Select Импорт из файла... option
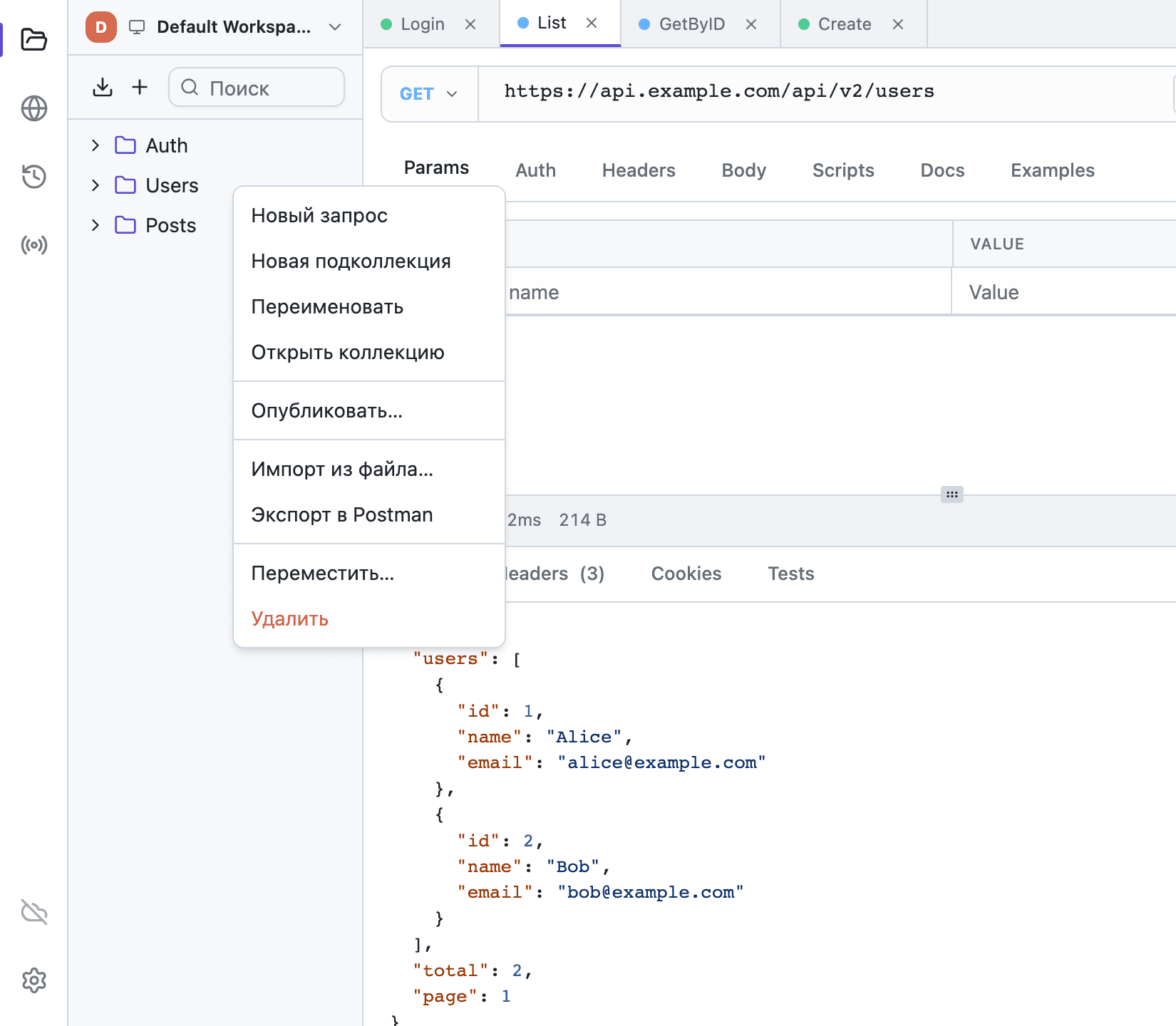Screen dimensions: 1176x1026 369,469
